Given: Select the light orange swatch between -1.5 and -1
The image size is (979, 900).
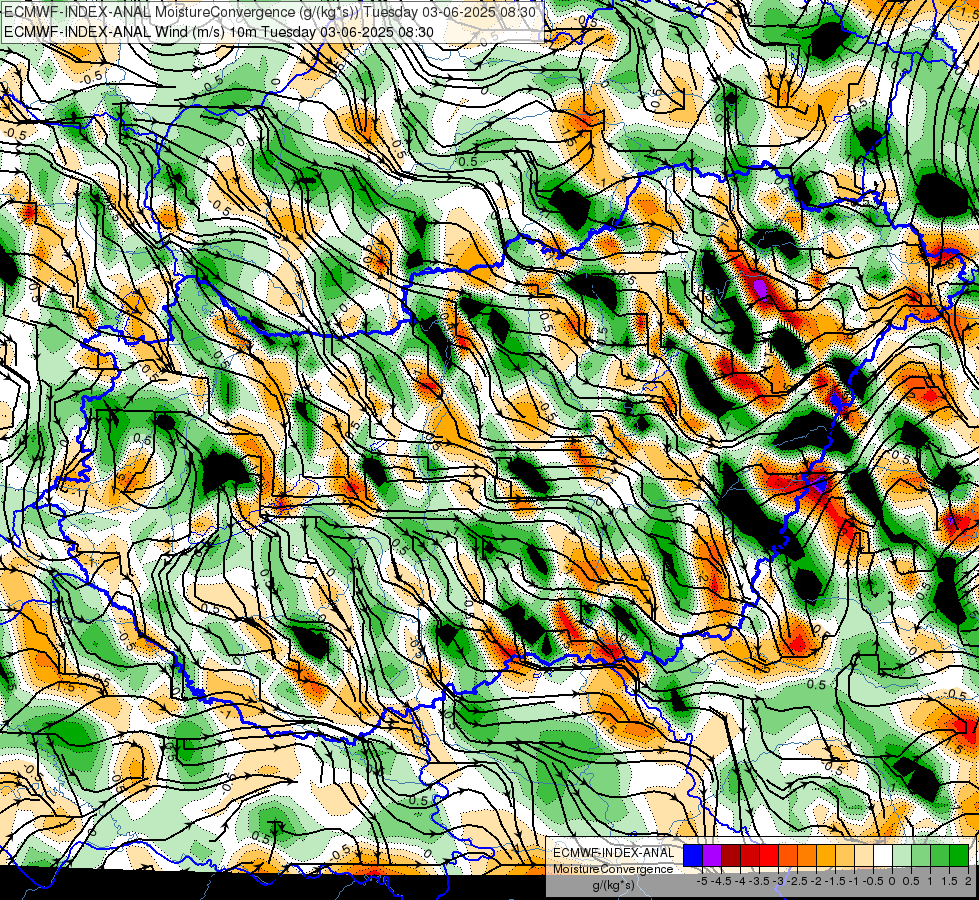Looking at the screenshot, I should [845, 856].
